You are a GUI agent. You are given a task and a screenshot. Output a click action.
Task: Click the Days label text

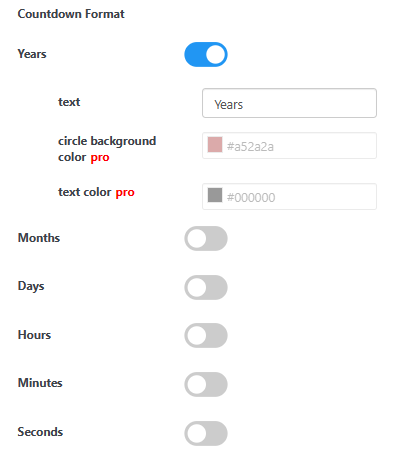pos(31,286)
